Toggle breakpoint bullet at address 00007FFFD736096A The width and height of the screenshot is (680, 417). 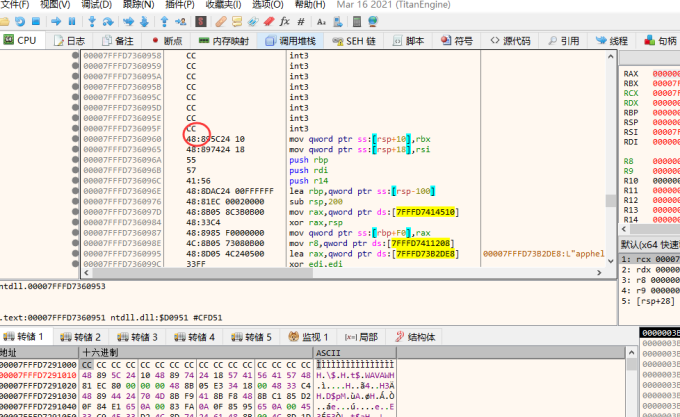coord(75,160)
